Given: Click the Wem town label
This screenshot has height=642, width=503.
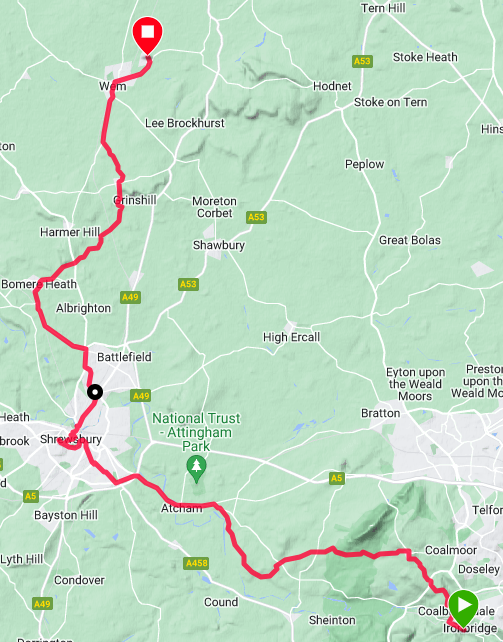Looking at the screenshot, I should (113, 86).
